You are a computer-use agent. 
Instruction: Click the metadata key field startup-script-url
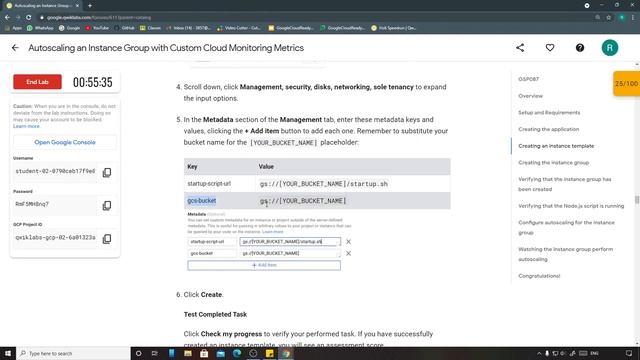tap(212, 242)
